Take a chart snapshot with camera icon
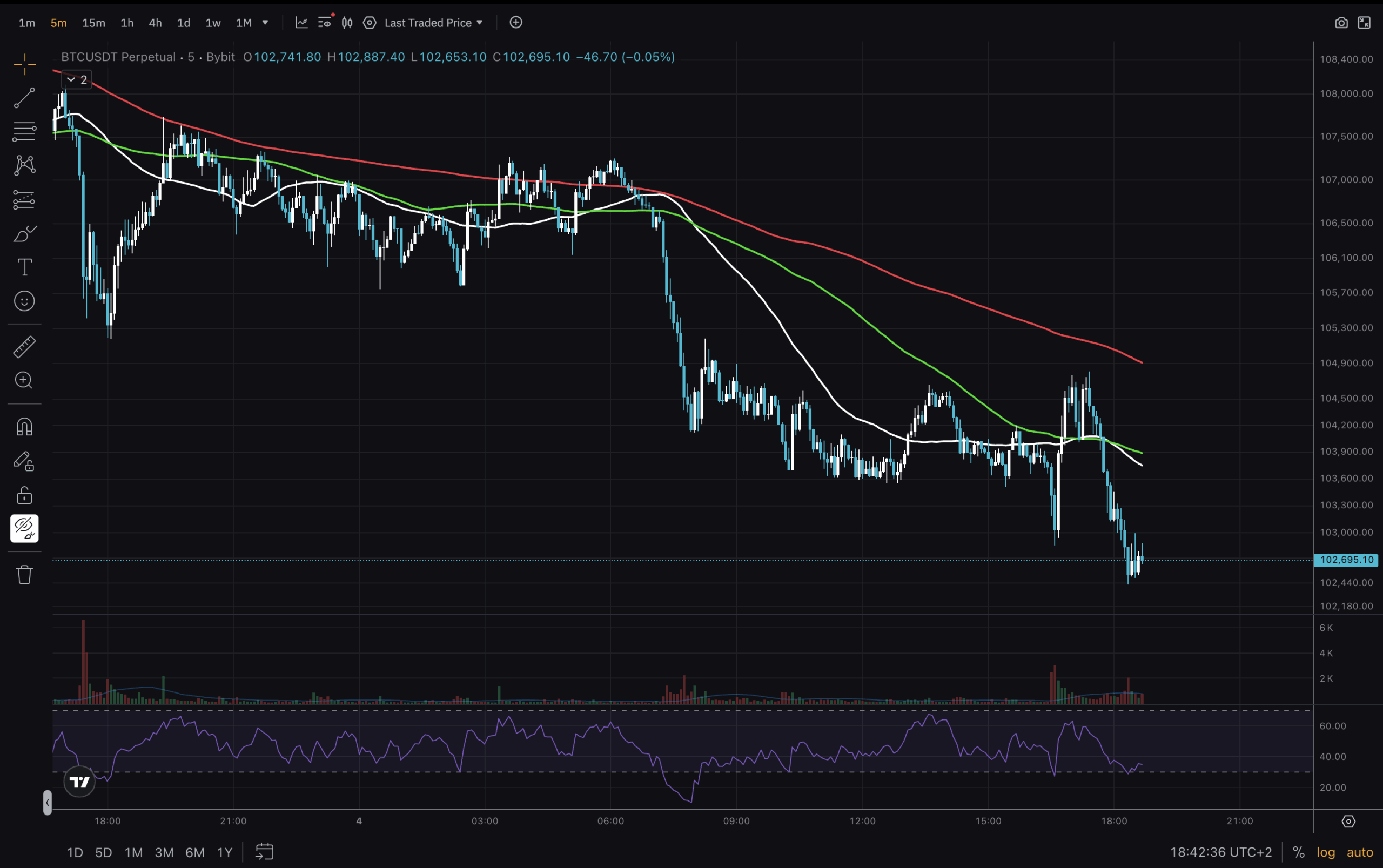The image size is (1383, 868). tap(1341, 23)
